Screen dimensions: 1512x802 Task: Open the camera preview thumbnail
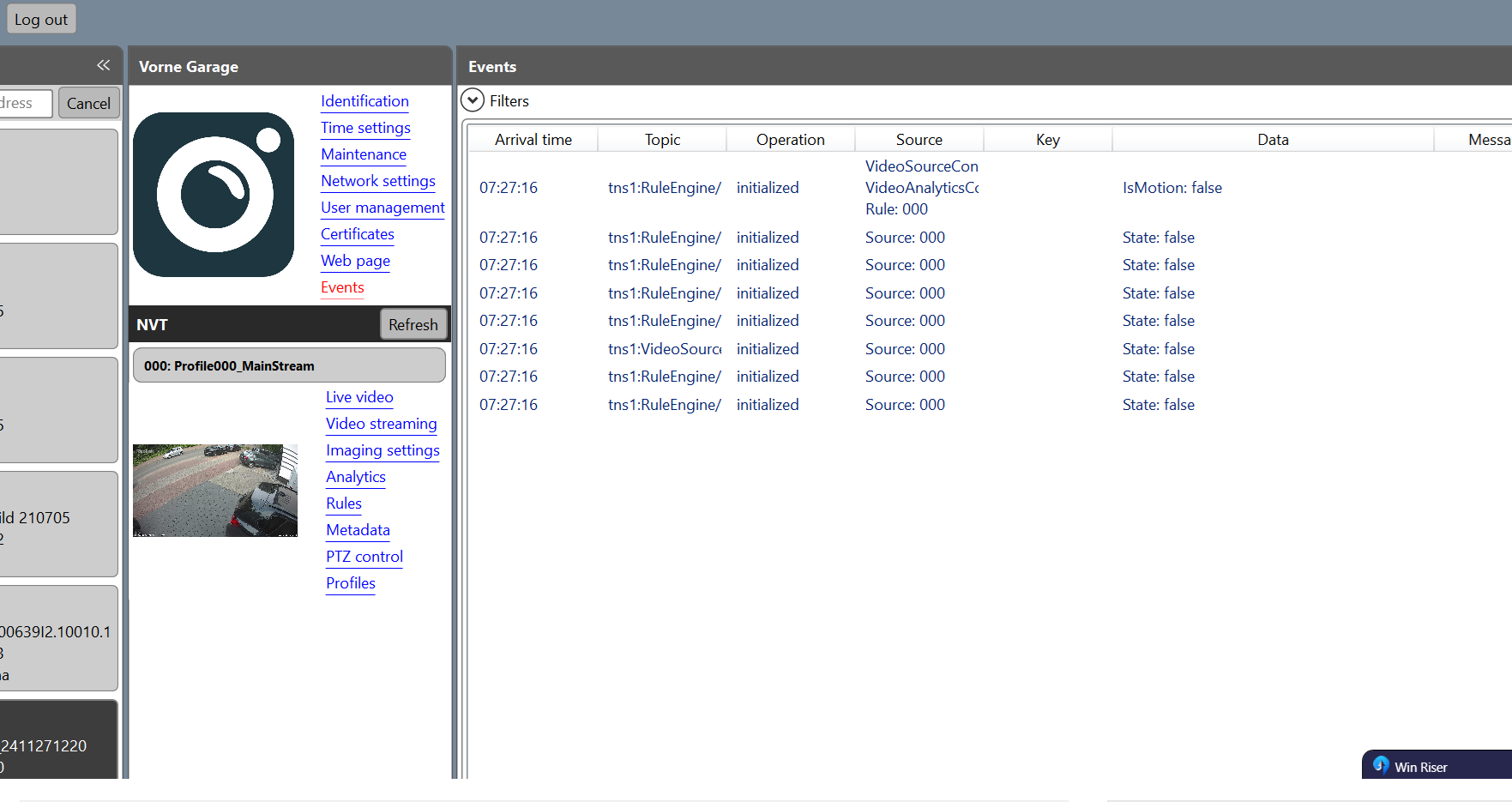(215, 490)
